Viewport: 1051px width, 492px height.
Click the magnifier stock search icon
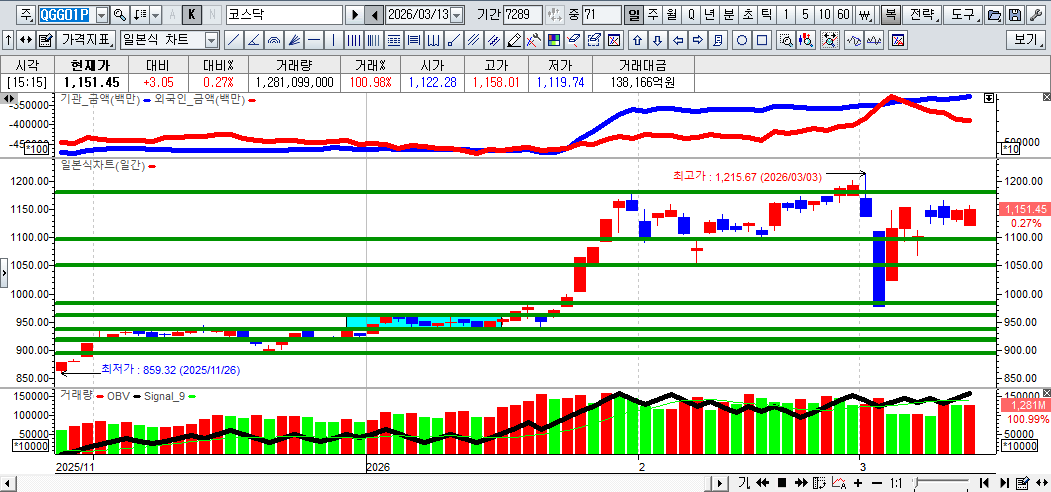tap(119, 15)
